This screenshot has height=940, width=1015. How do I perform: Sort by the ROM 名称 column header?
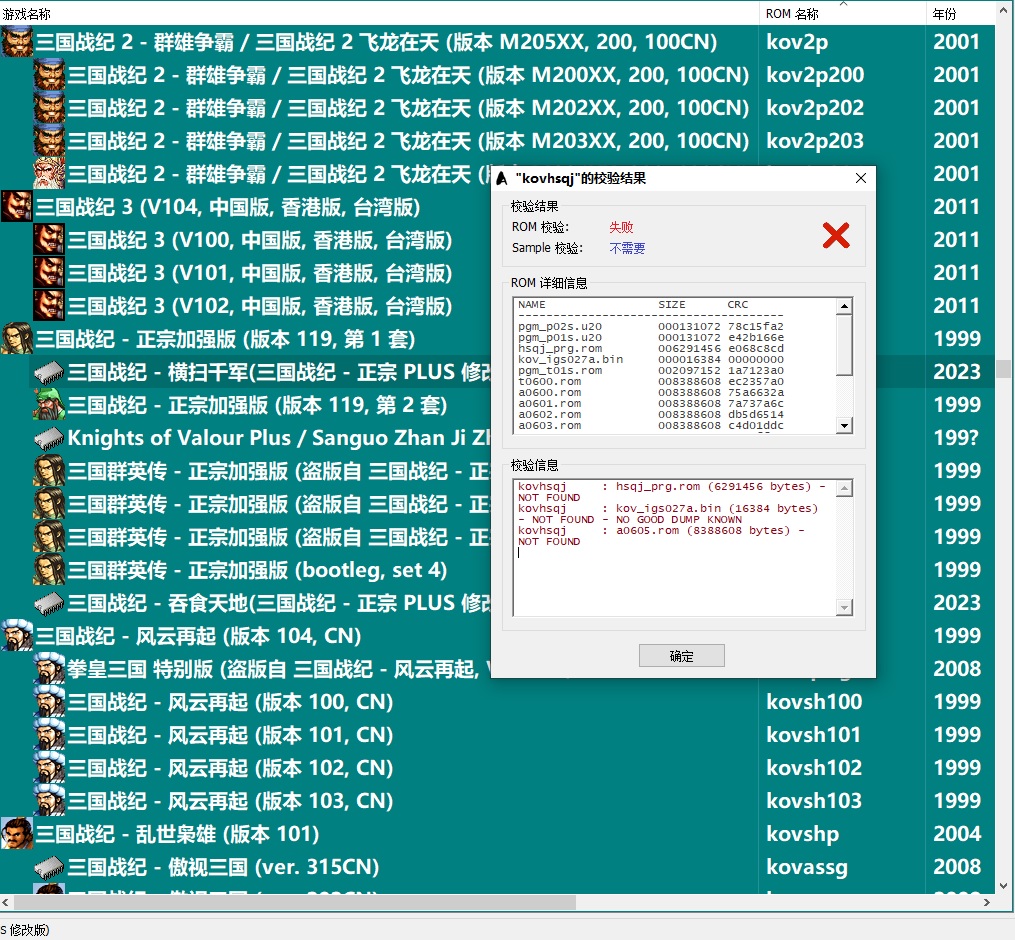pyautogui.click(x=842, y=14)
